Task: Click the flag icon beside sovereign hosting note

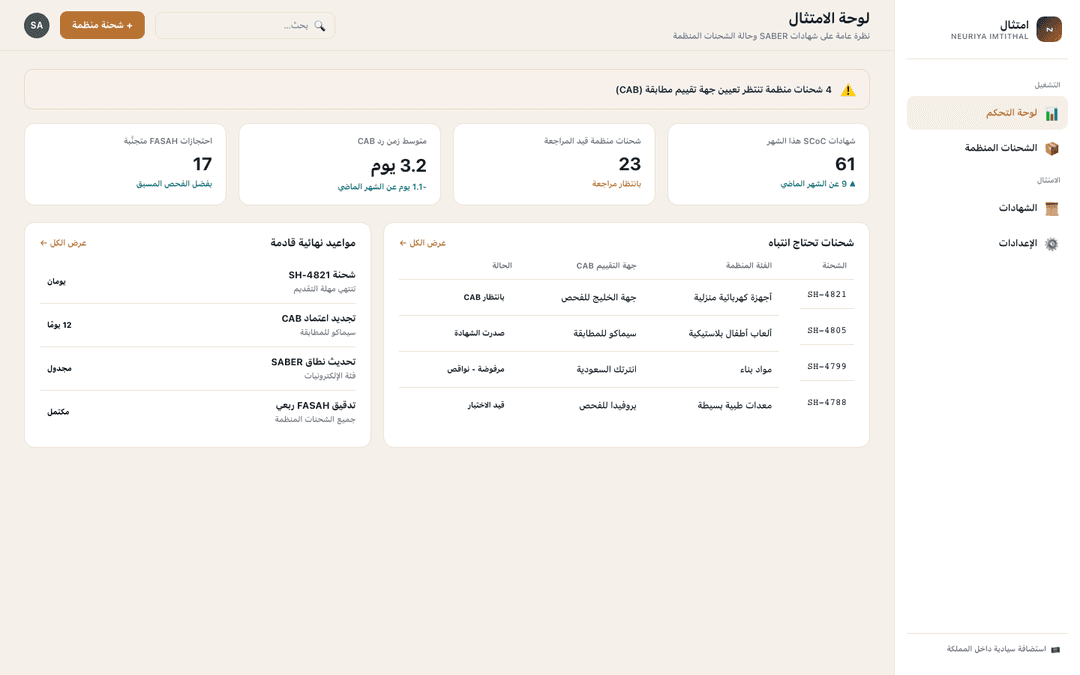Action: (x=1055, y=650)
